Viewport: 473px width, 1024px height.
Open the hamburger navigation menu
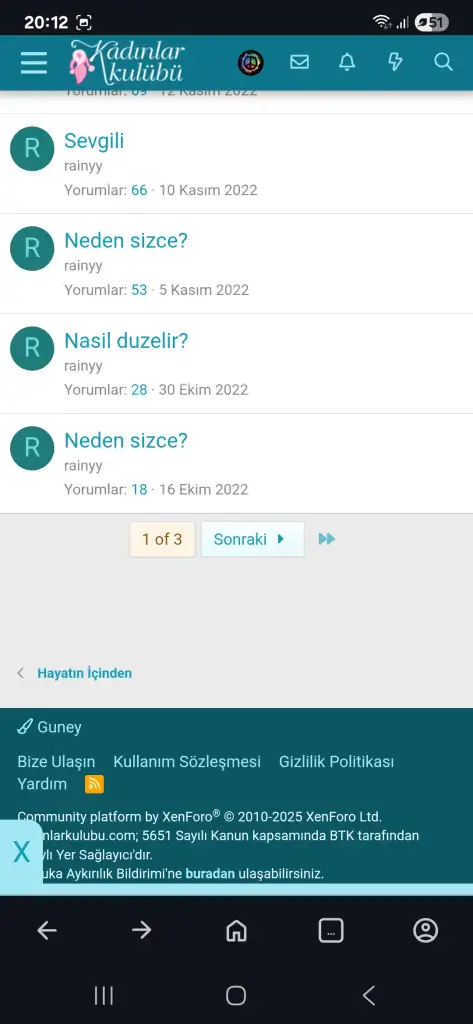(33, 63)
